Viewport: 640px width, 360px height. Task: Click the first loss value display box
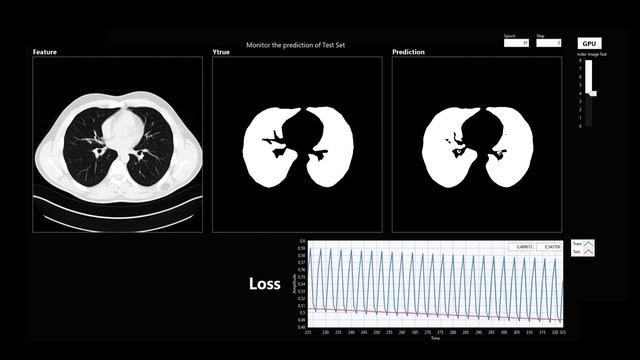coord(521,247)
